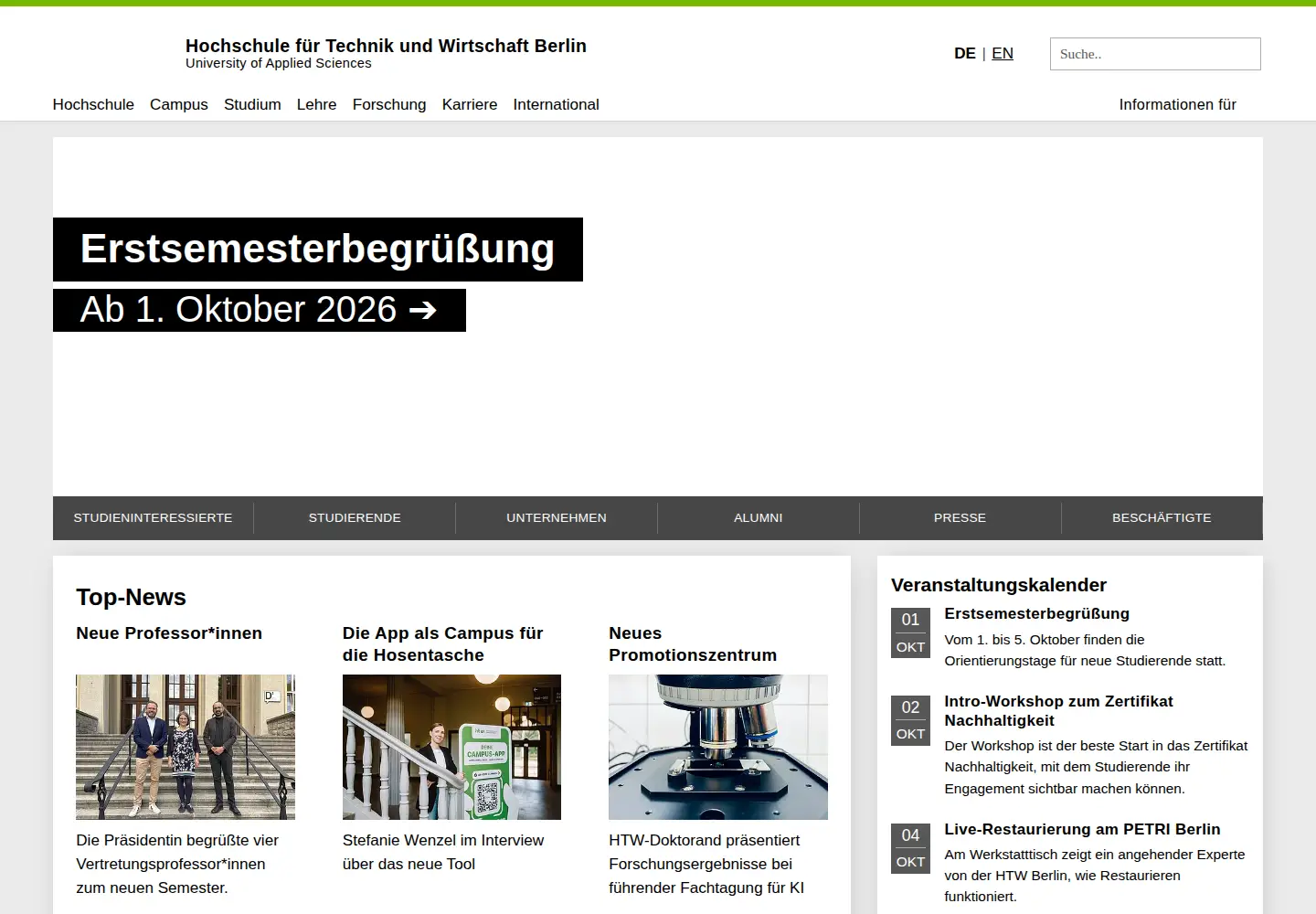Image resolution: width=1316 pixels, height=914 pixels.
Task: Open the Forschung menu
Action: tap(389, 104)
